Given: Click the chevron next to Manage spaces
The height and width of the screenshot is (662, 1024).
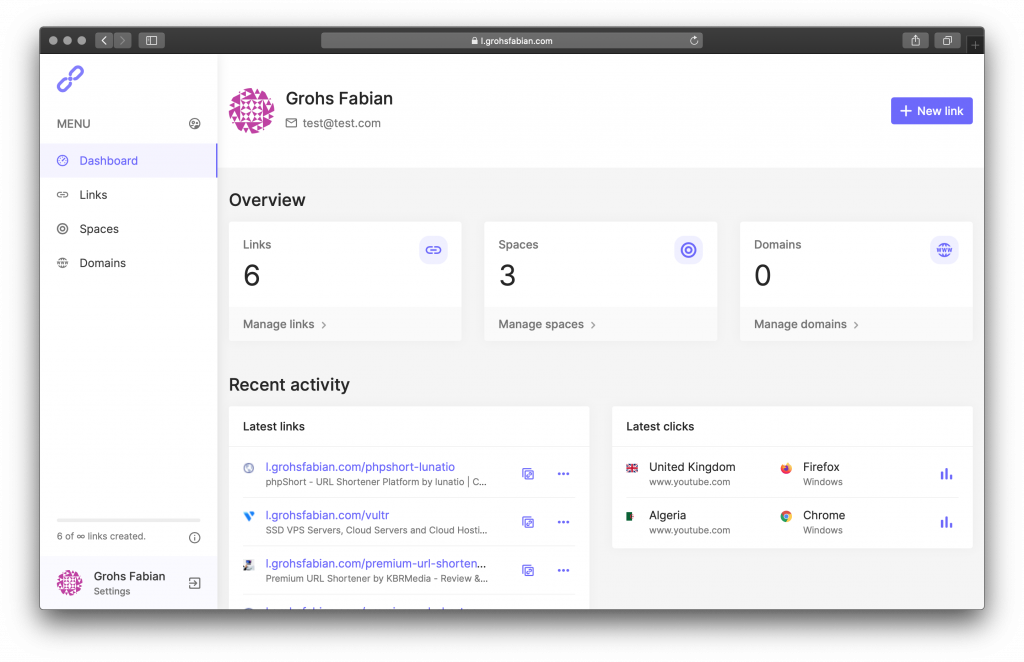Looking at the screenshot, I should pos(593,324).
